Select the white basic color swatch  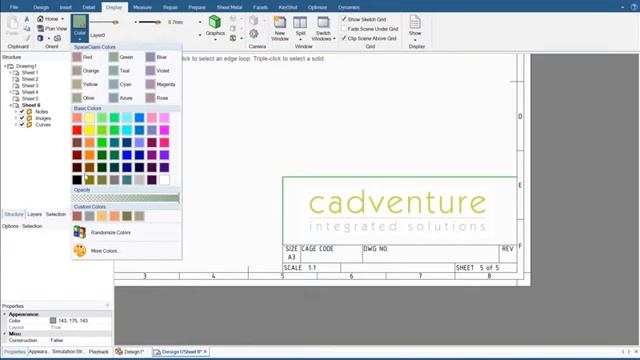point(164,180)
